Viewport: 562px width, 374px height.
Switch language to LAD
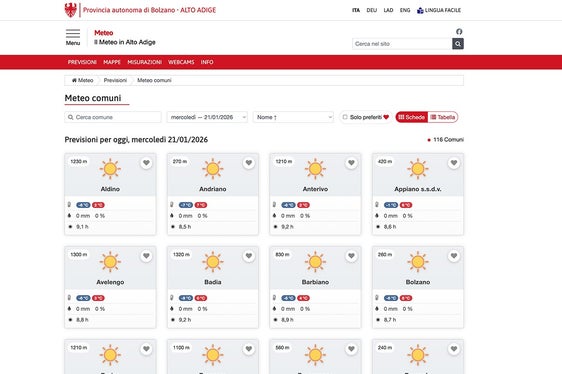tap(388, 10)
